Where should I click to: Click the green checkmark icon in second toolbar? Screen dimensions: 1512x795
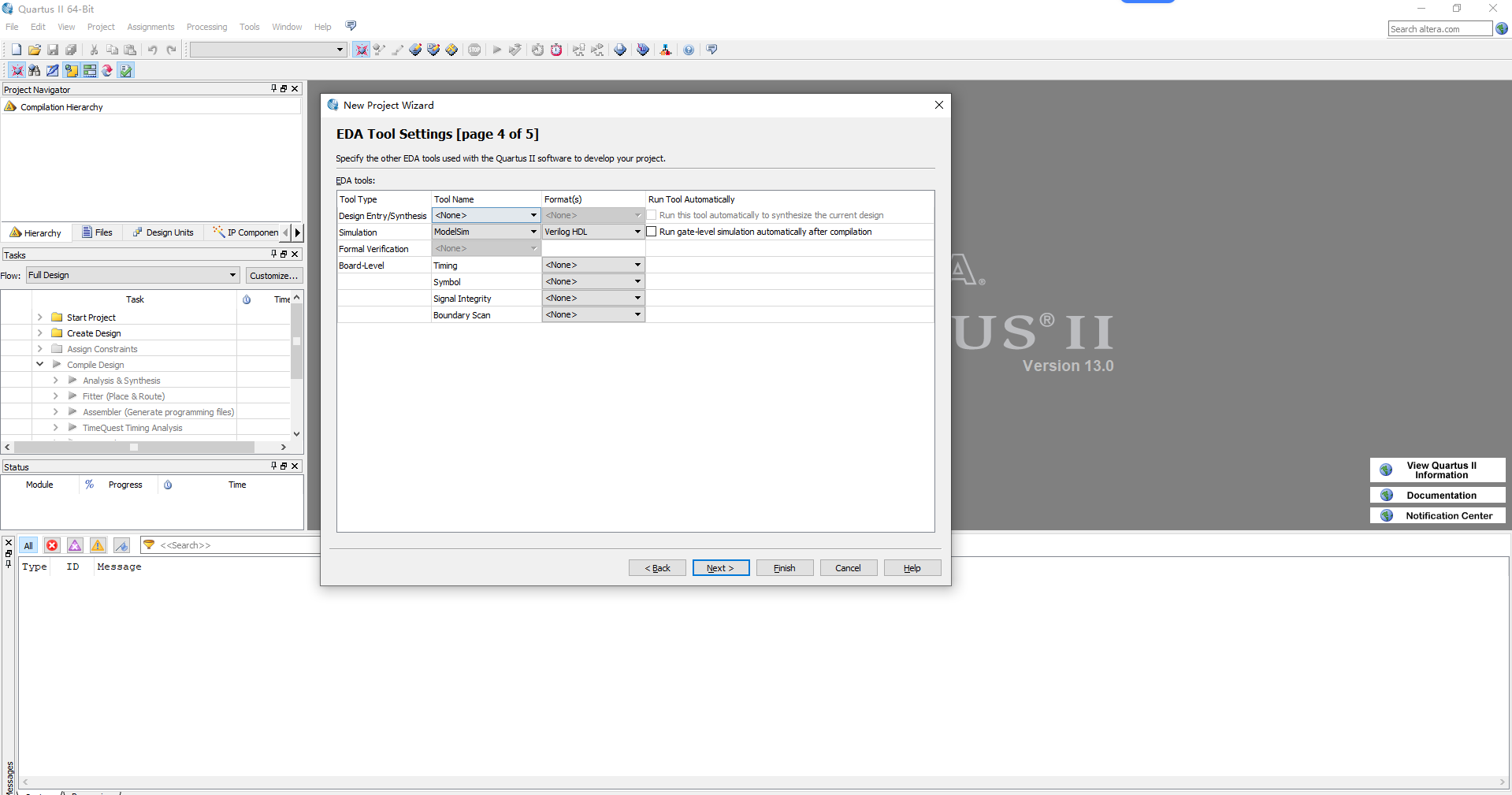126,70
